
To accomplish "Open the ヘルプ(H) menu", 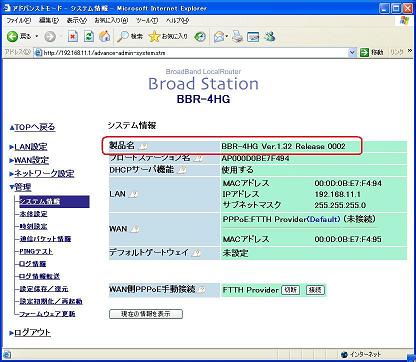I will coord(177,21).
